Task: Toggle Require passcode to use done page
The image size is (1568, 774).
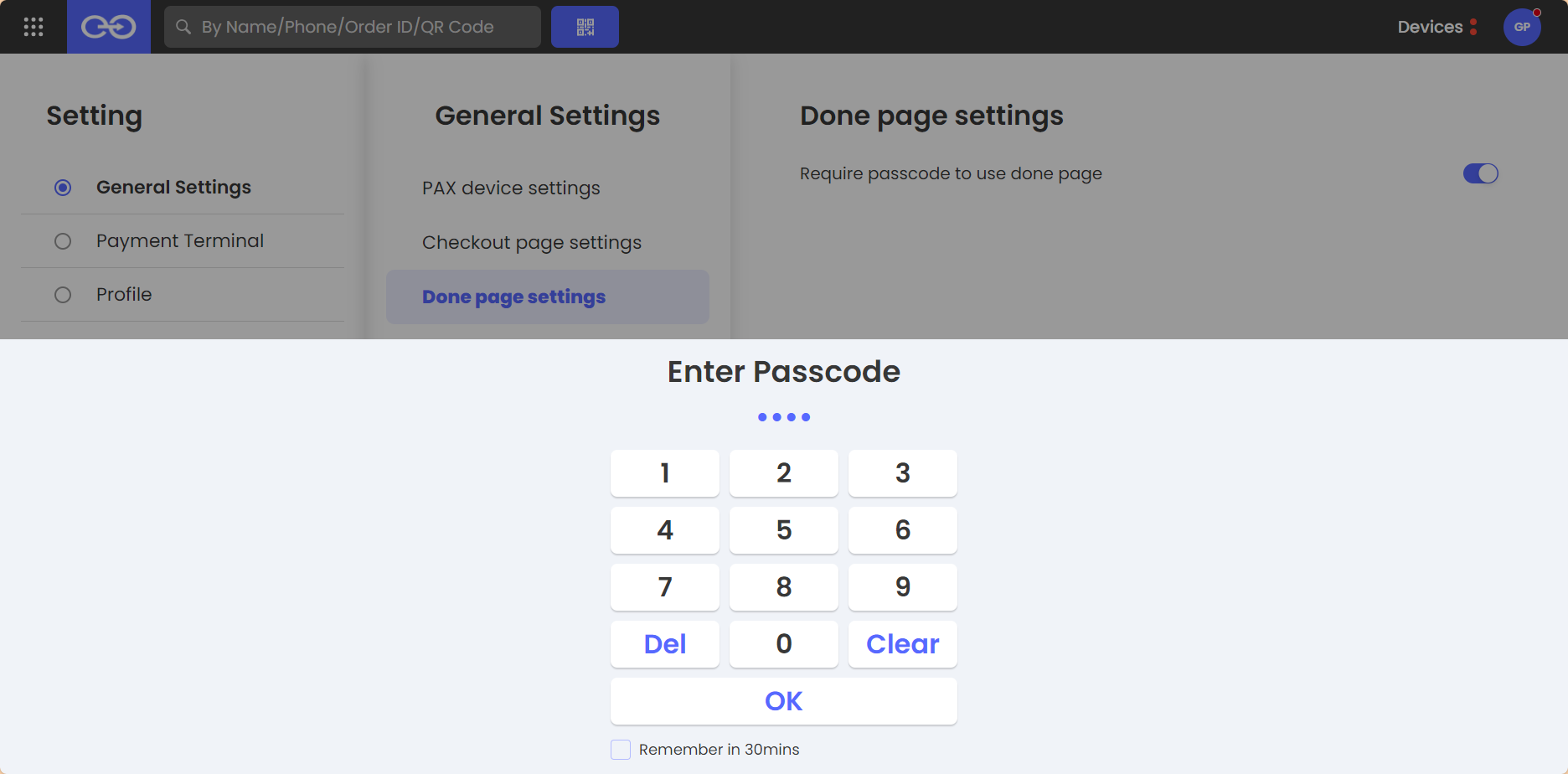Action: coord(1480,173)
